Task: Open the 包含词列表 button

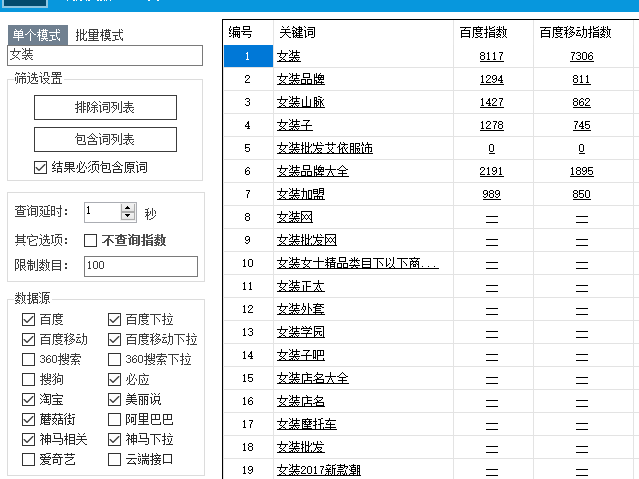Action: pos(105,139)
